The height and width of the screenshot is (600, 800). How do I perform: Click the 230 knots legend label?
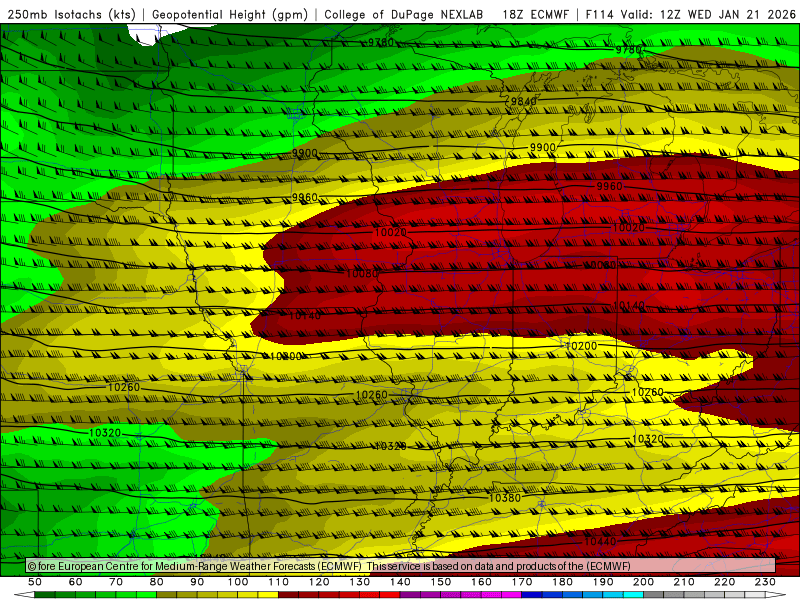click(765, 582)
